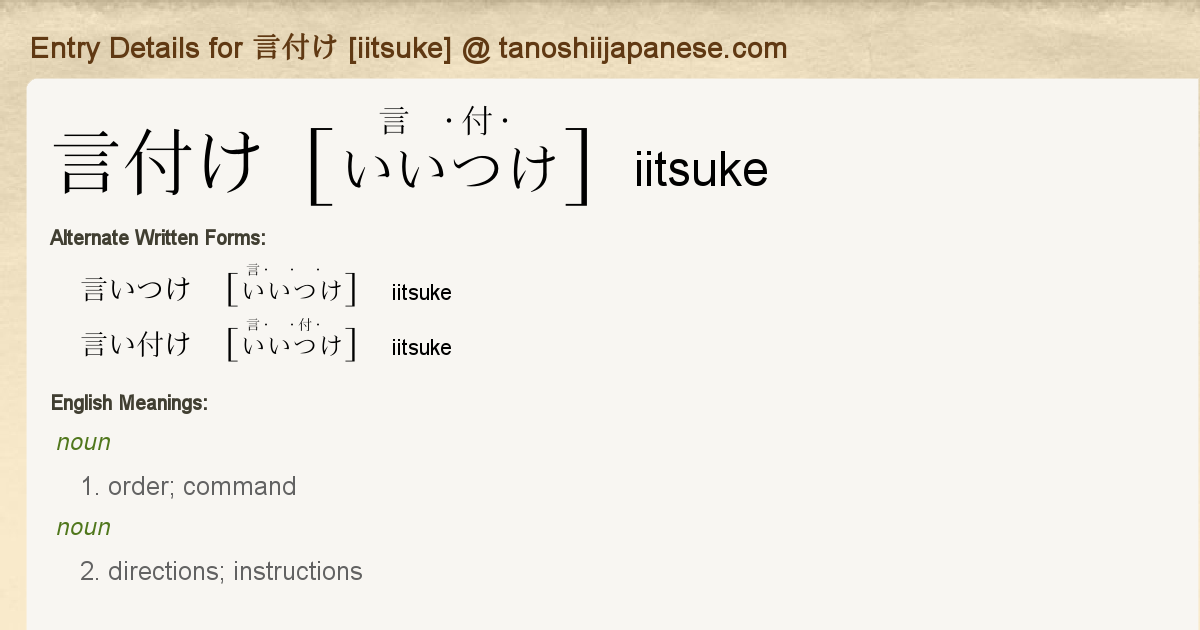Image resolution: width=1200 pixels, height=630 pixels.
Task: Click the Alternate Written Forms heading
Action: (x=157, y=238)
